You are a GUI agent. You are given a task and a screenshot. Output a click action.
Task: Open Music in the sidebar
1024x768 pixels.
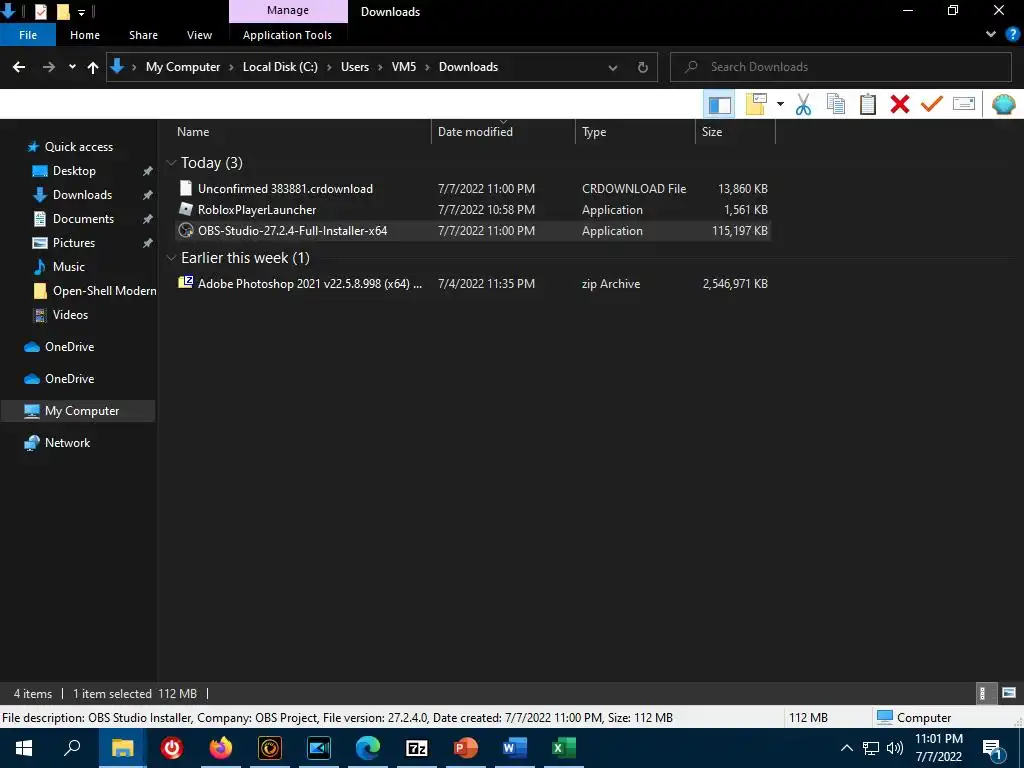(x=69, y=266)
